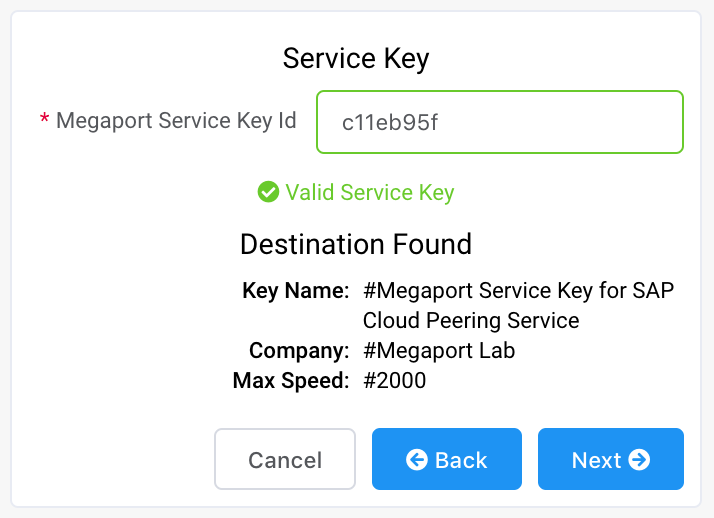
Task: Click the "#Megaport Service Key for SAP" text line
Action: (x=518, y=291)
